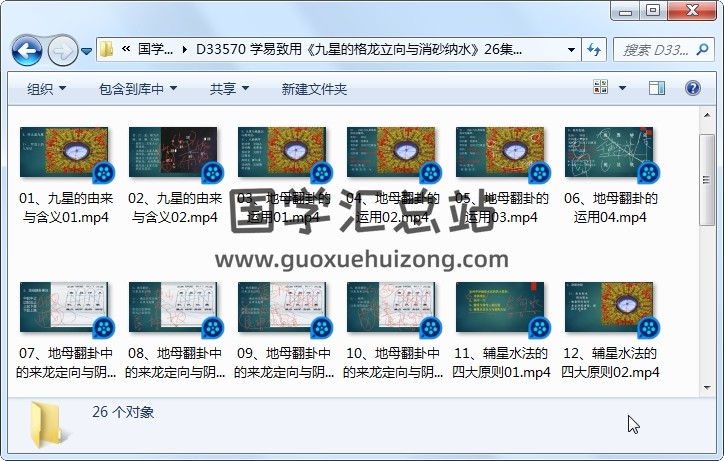Open the 共享 menu

click(x=229, y=89)
